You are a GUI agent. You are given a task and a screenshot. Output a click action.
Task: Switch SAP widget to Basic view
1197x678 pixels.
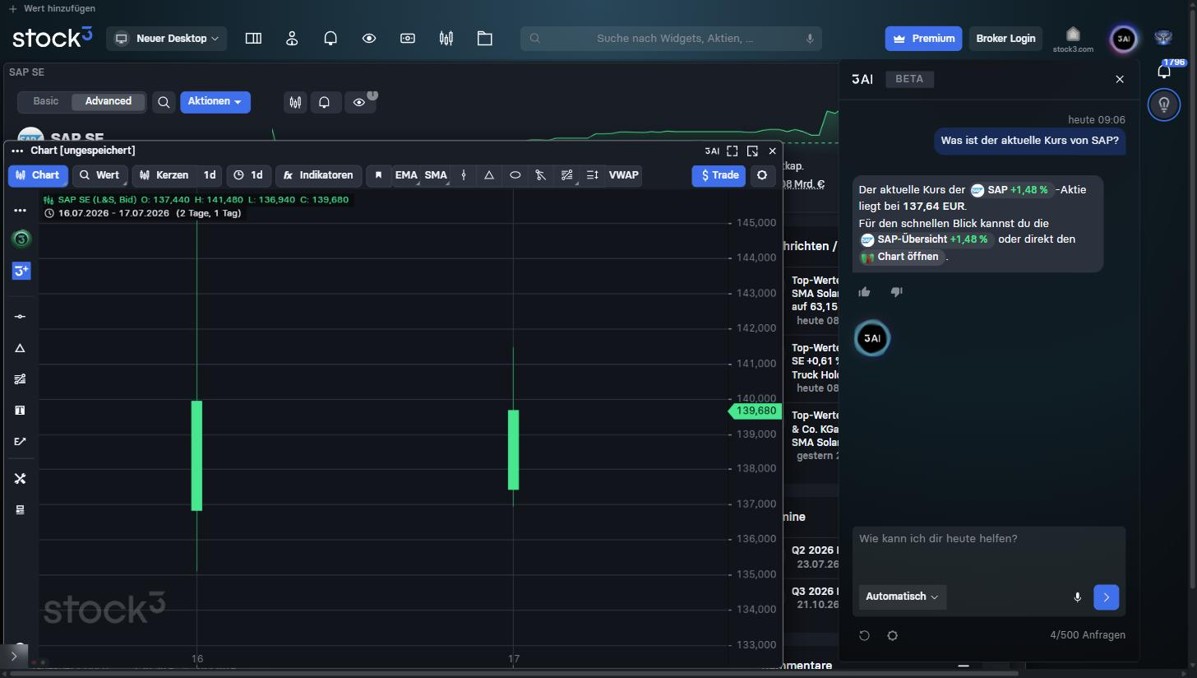tap(45, 102)
